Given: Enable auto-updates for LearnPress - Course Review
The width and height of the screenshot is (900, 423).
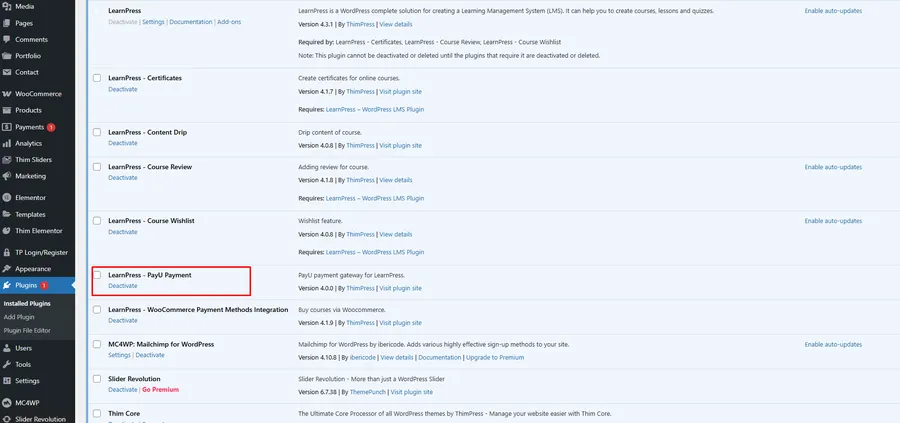Looking at the screenshot, I should [833, 167].
